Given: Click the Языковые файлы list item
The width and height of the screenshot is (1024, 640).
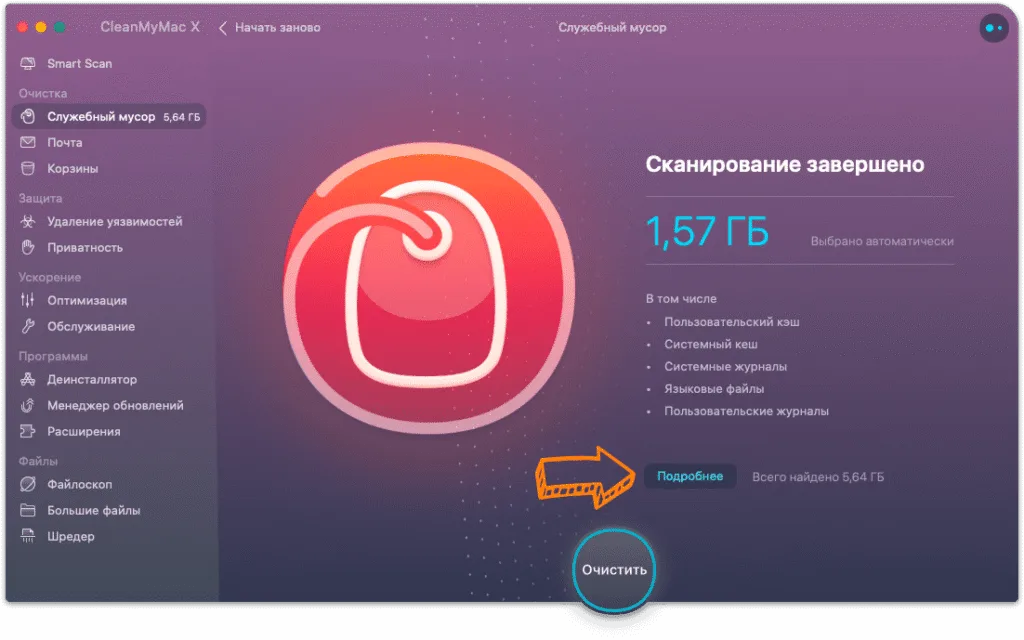Looking at the screenshot, I should [714, 389].
